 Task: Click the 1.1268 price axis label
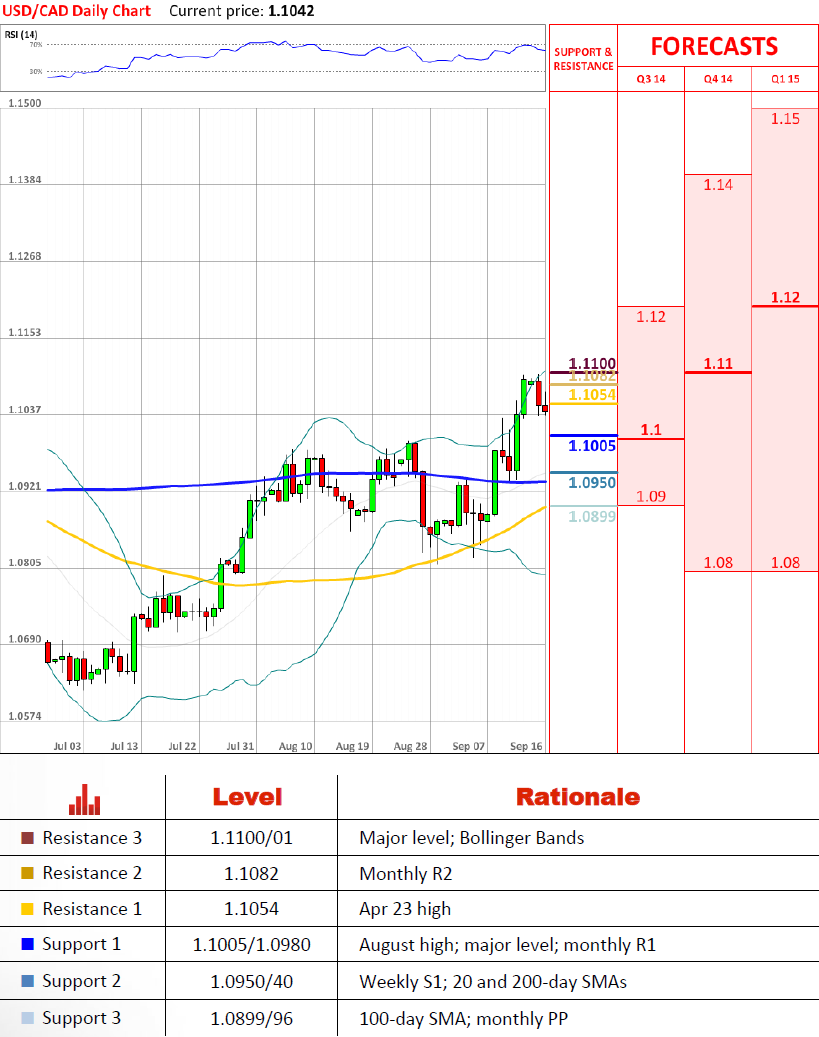click(24, 256)
